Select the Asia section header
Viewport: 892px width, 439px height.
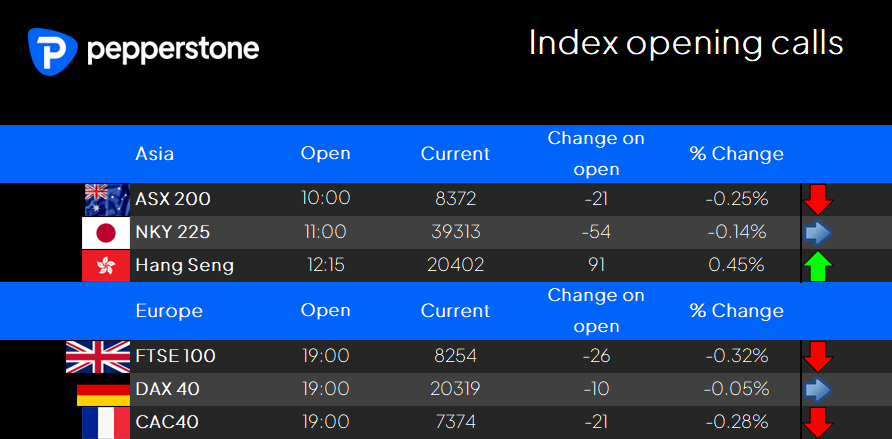(x=155, y=154)
